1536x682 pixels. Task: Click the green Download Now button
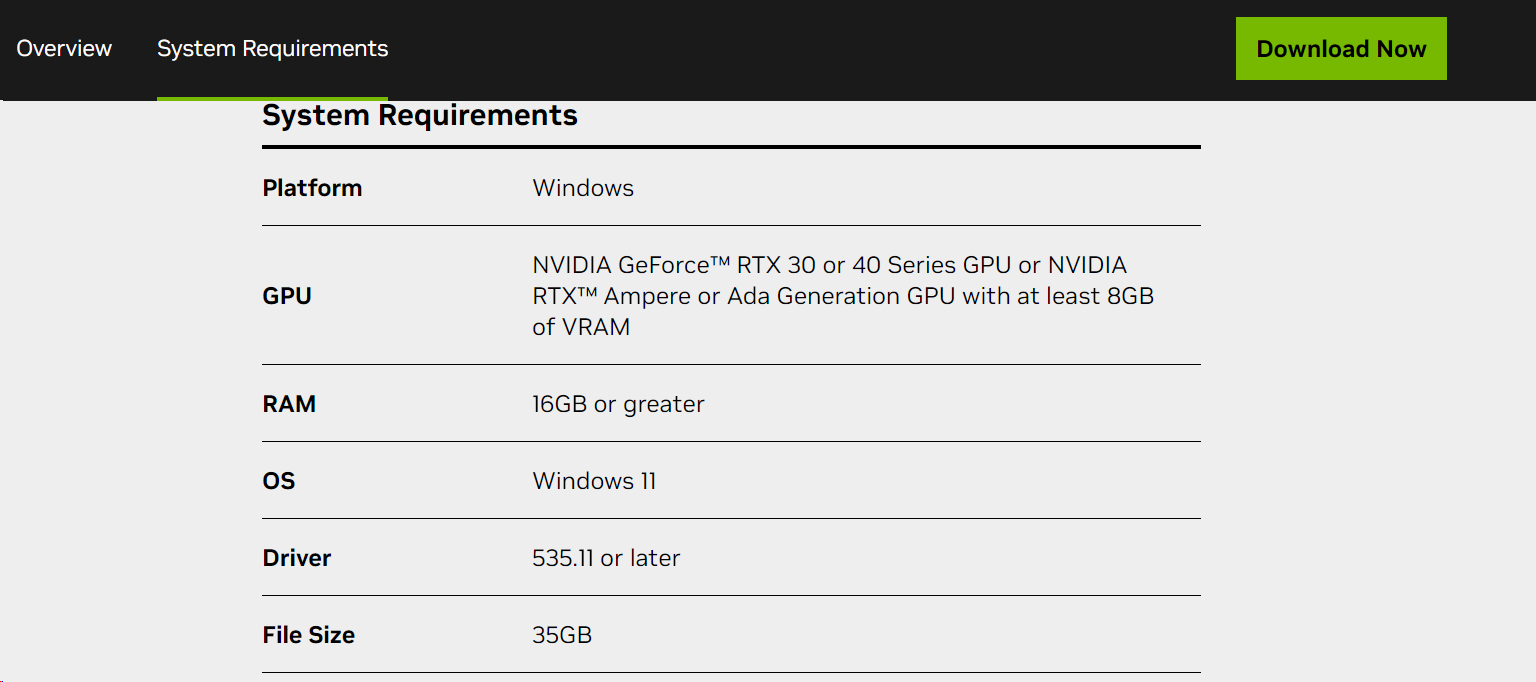point(1341,48)
